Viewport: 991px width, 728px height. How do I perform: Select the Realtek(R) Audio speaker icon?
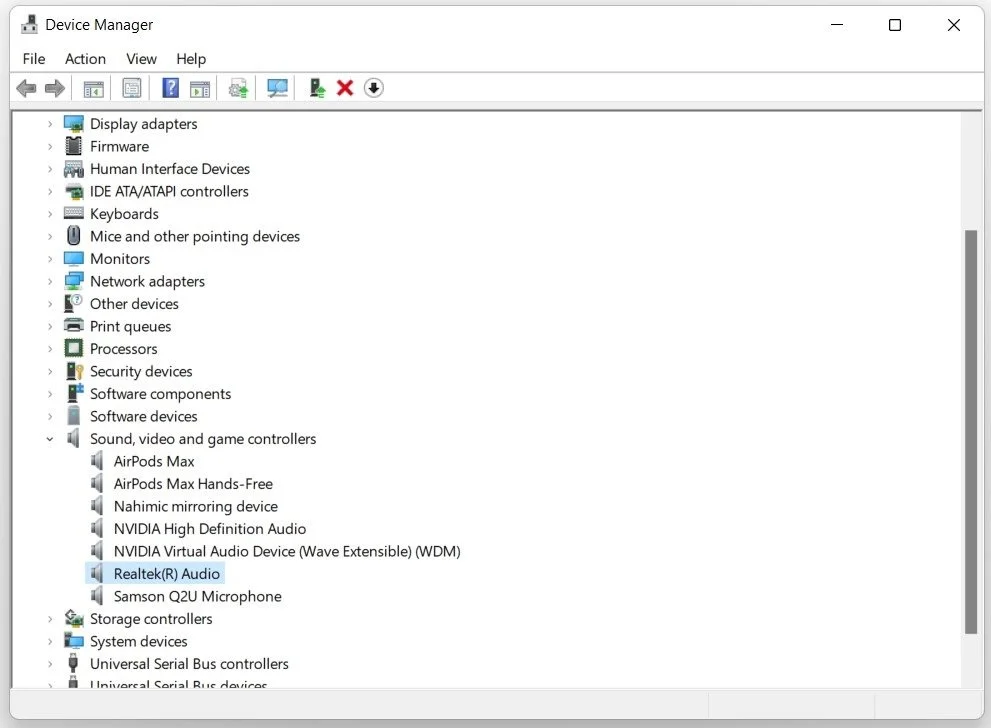click(97, 573)
